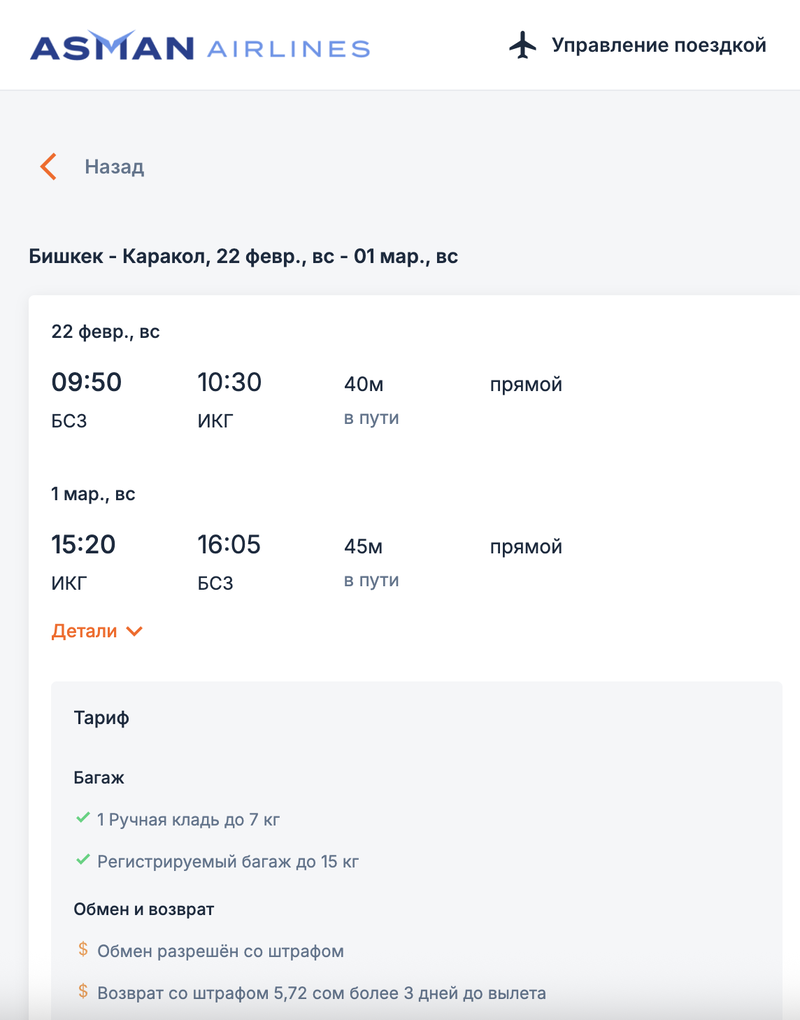Select the Бишкек - Каракол route heading
Screen dimensions: 800x1020
coord(244,256)
